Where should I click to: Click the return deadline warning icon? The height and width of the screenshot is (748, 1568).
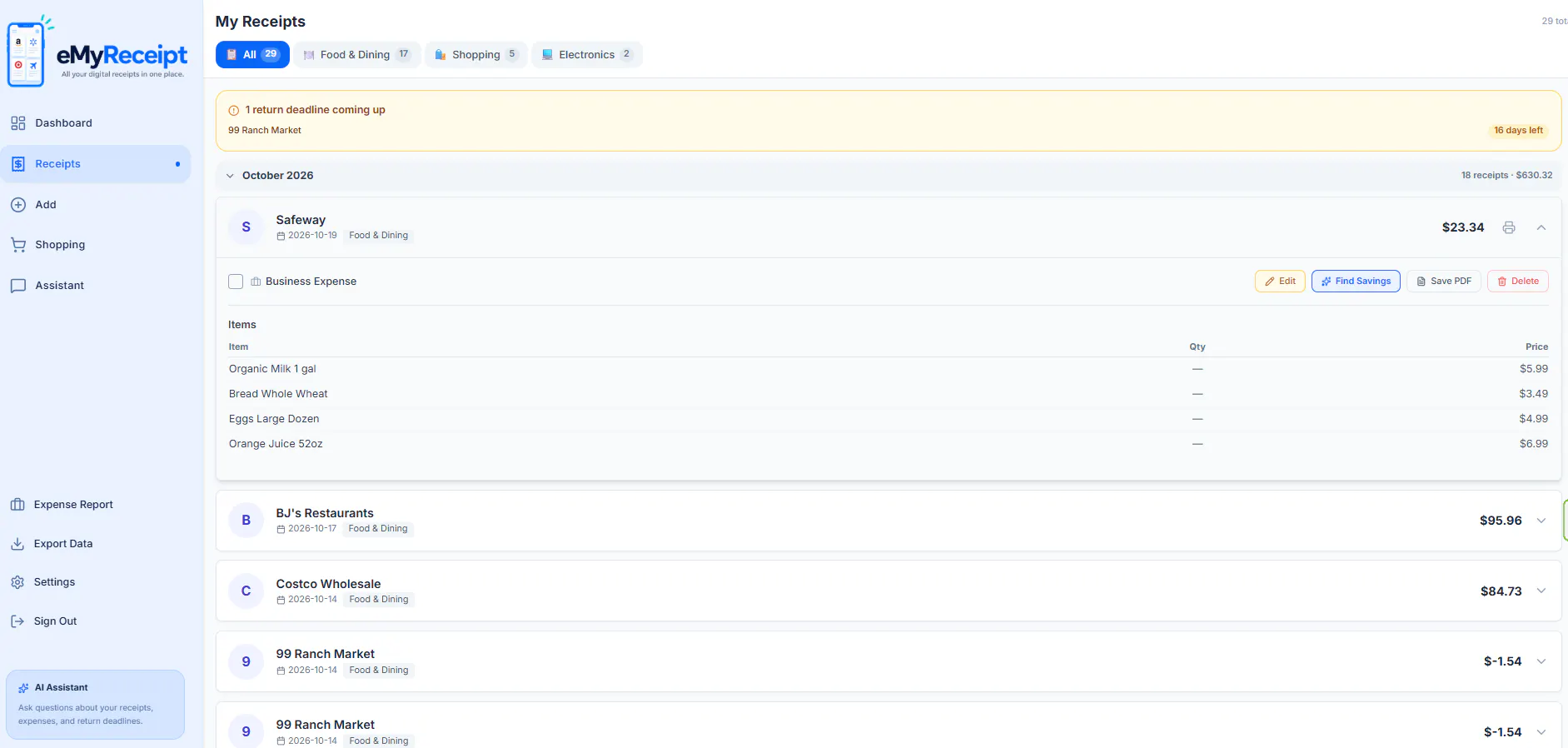(x=234, y=110)
